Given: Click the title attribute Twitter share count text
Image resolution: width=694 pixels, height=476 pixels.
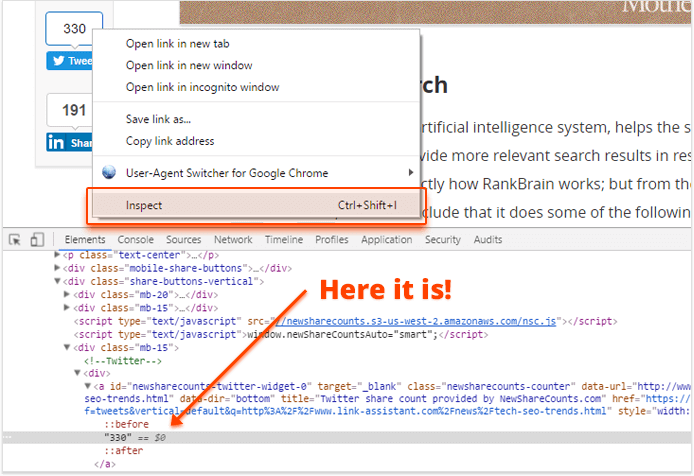Looking at the screenshot, I should (461, 399).
